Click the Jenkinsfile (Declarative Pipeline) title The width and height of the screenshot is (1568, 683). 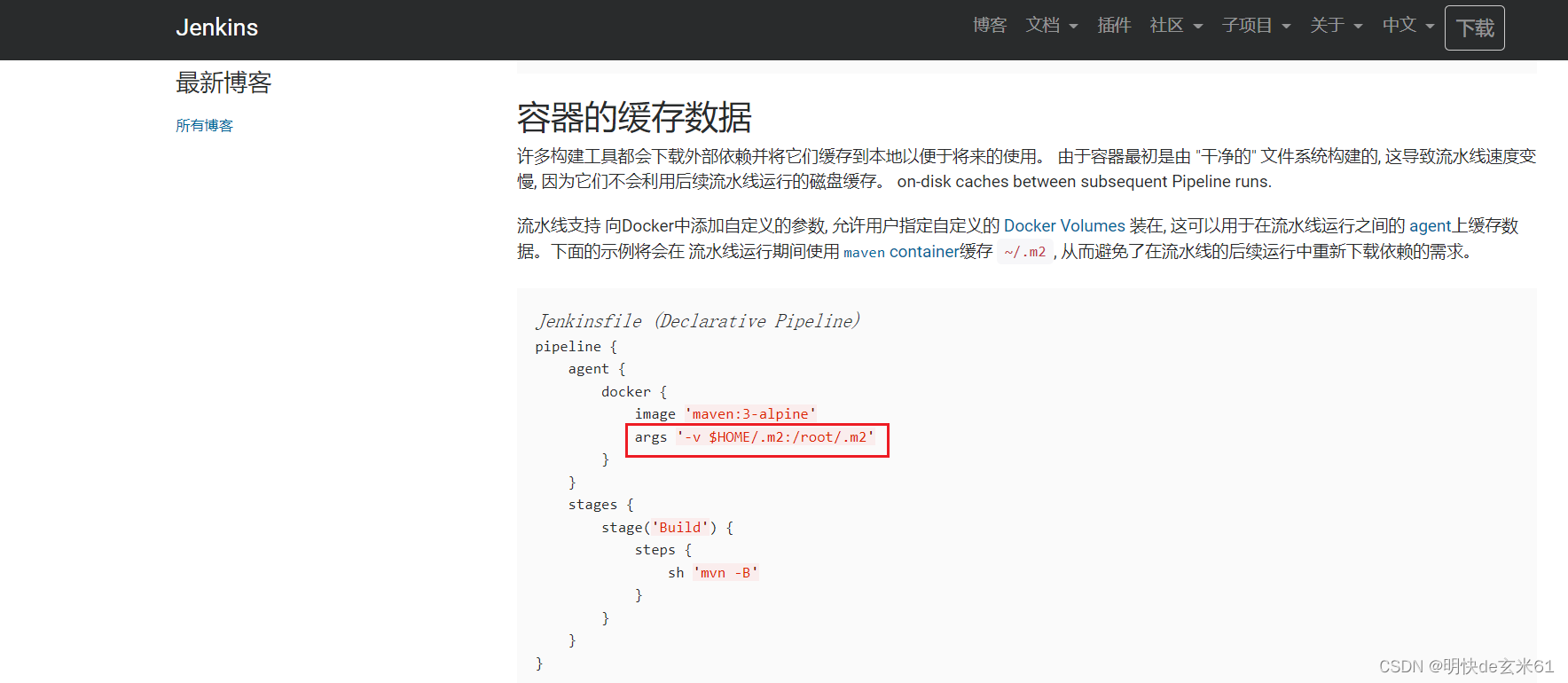(697, 321)
